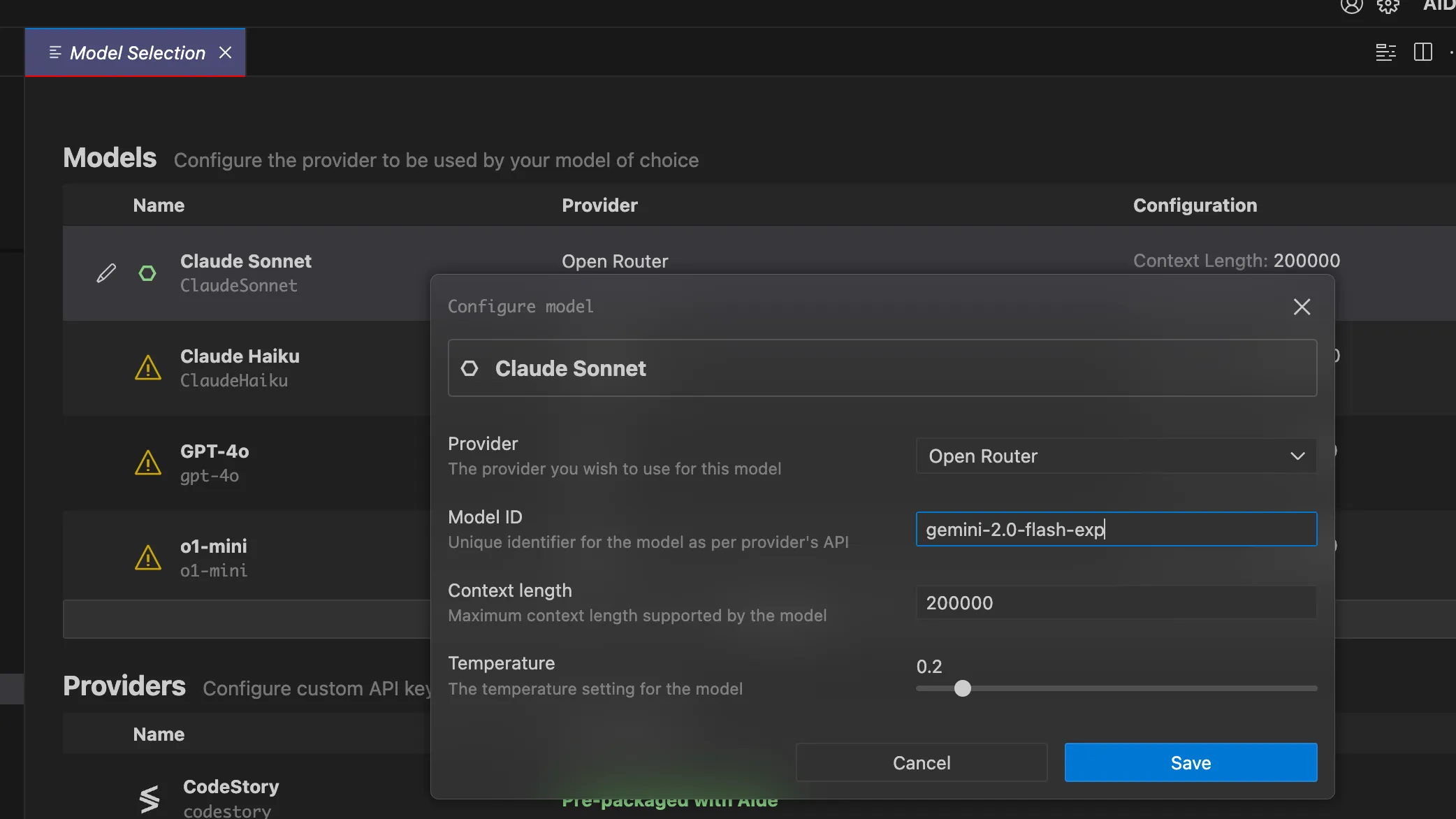Image resolution: width=1456 pixels, height=819 pixels.
Task: Click the provider icon in dialog title field
Action: tap(469, 368)
